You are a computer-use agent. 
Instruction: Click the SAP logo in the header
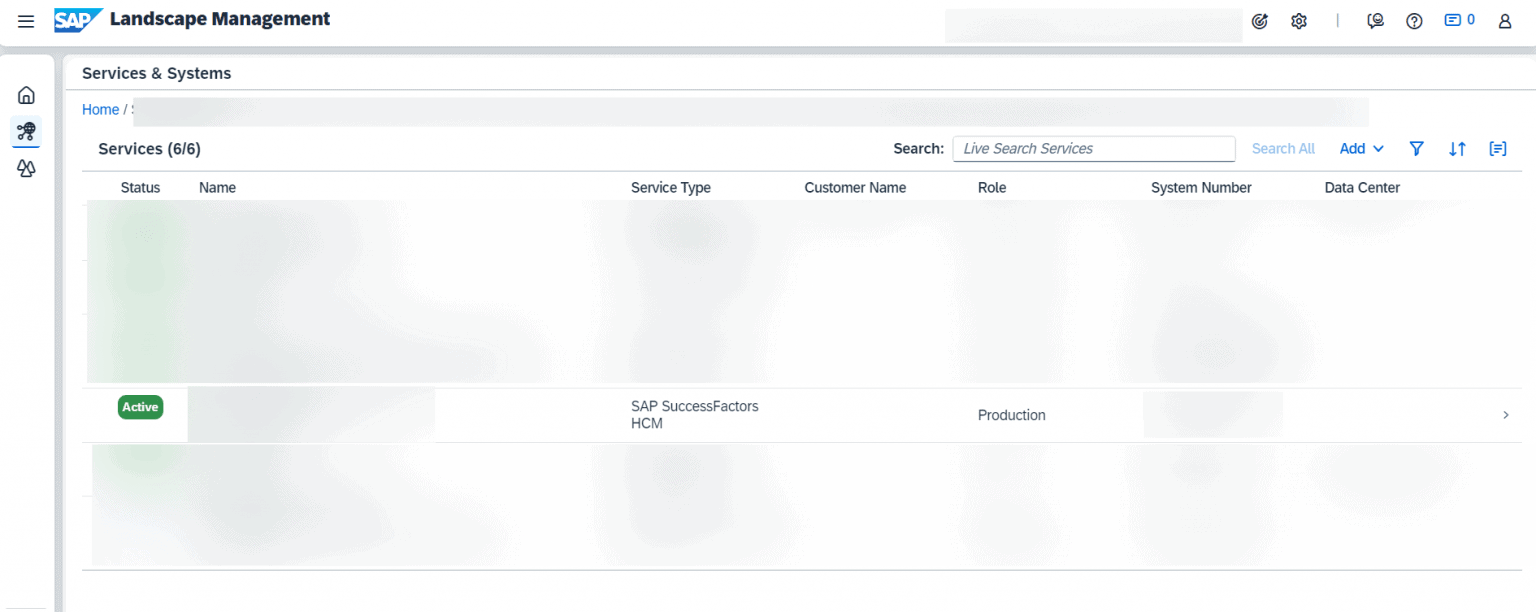[78, 19]
